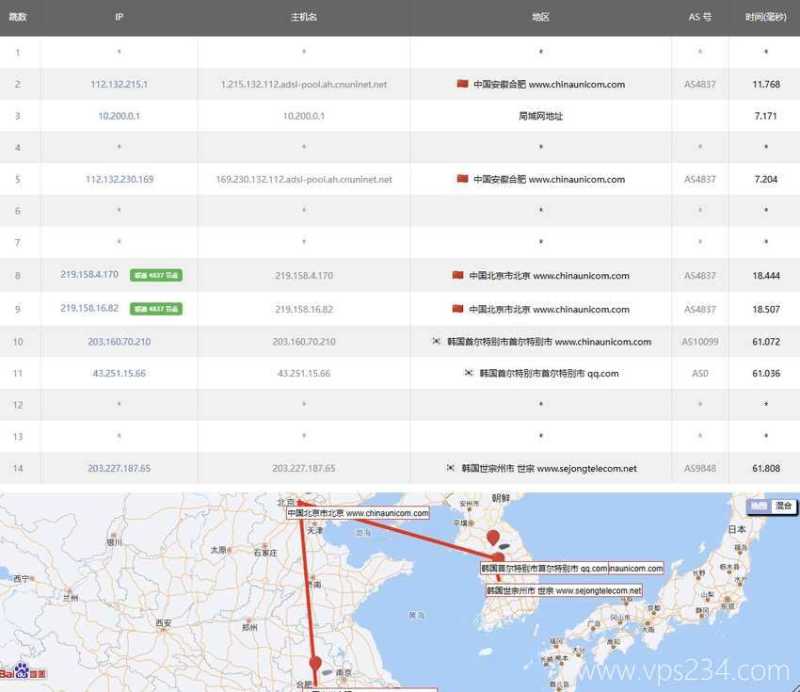Click the 韩国世宗特别市 label on the map

pyautogui.click(x=563, y=589)
